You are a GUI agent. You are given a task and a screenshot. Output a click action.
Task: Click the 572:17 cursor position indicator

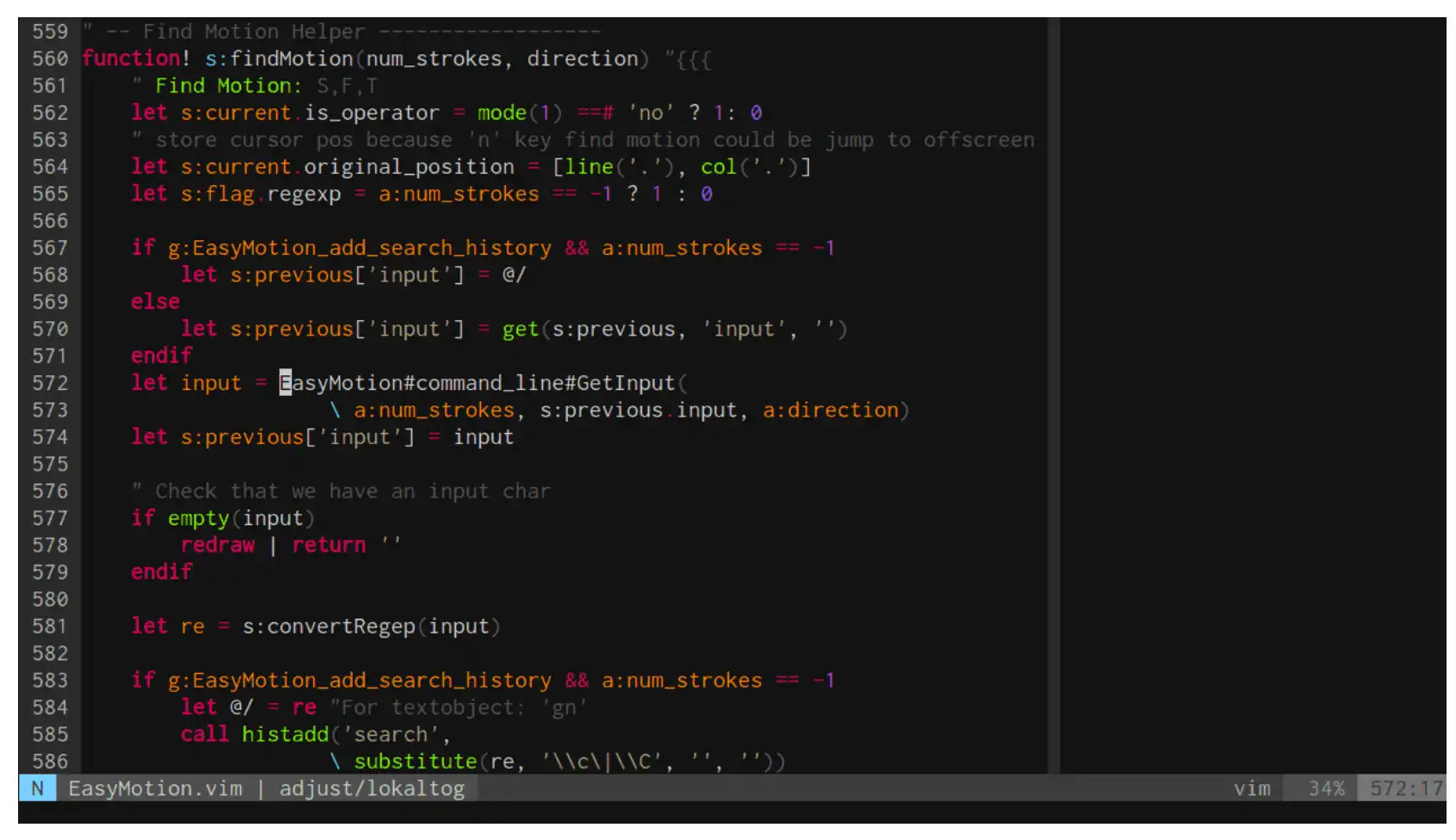coord(1406,788)
